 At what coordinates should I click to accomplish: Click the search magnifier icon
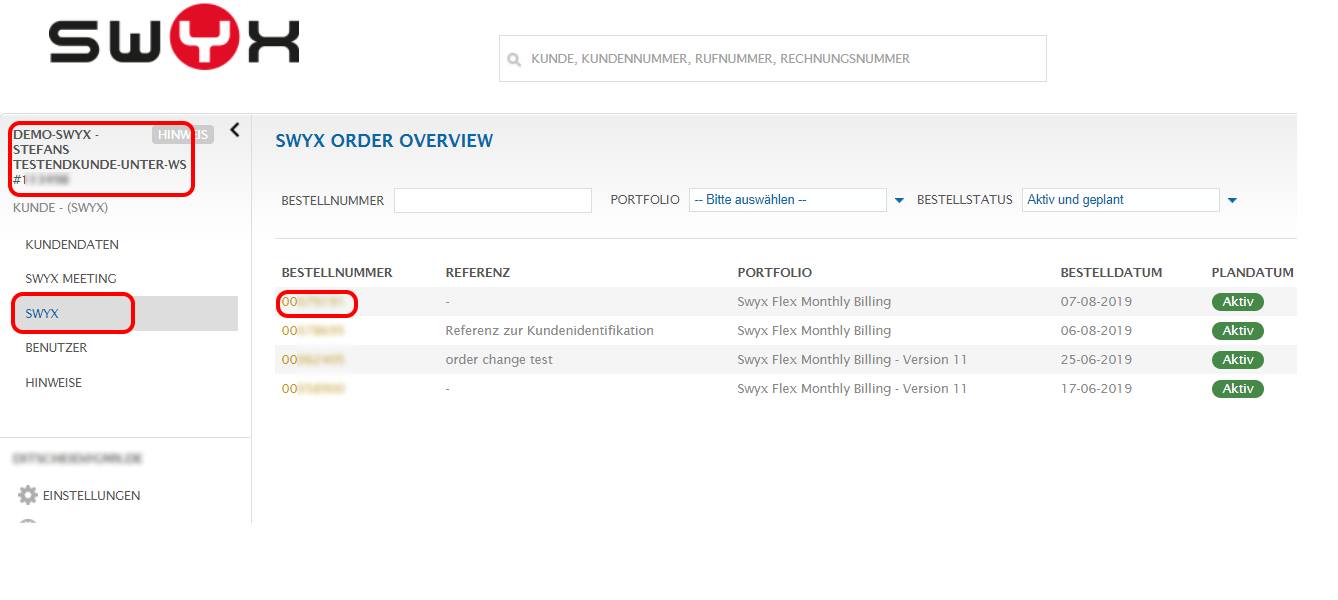pos(514,60)
